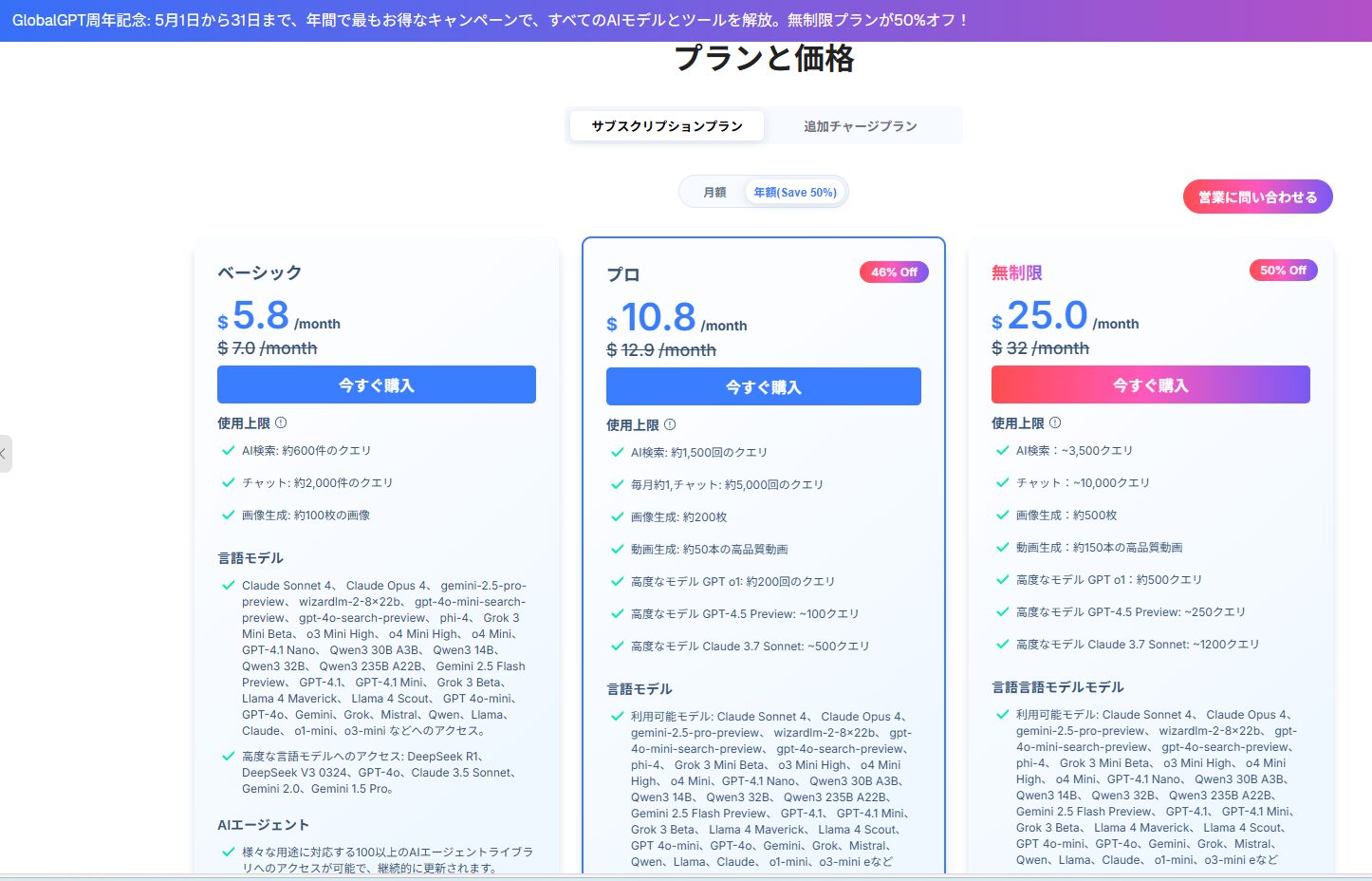Click the checkmark beside Claude 3.7 Sonnet: ~500クエリ
1372x881 pixels.
(x=617, y=646)
